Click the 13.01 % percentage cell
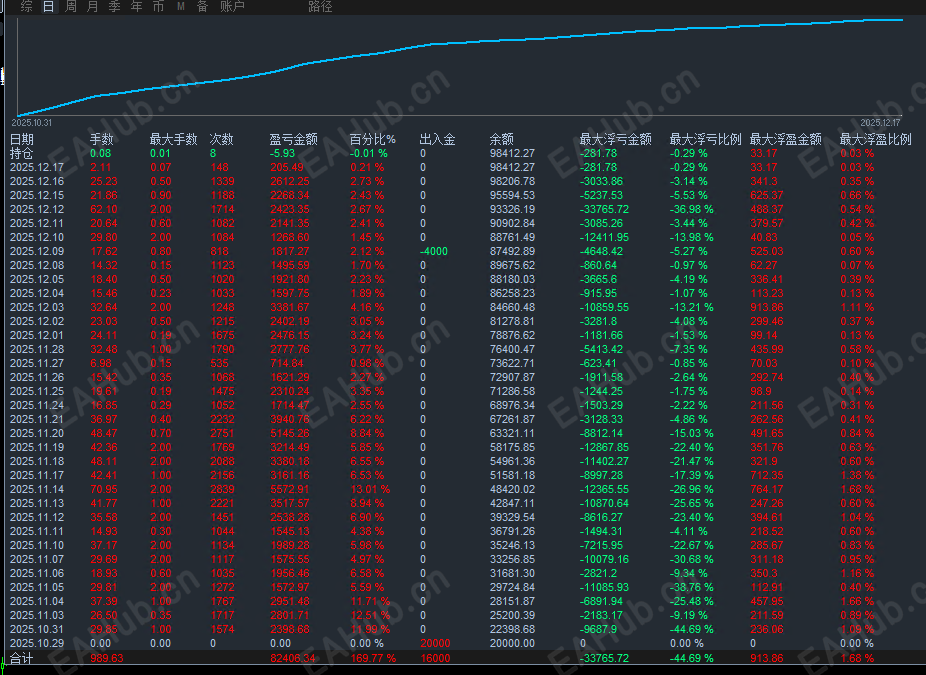This screenshot has height=675, width=926. click(x=370, y=490)
